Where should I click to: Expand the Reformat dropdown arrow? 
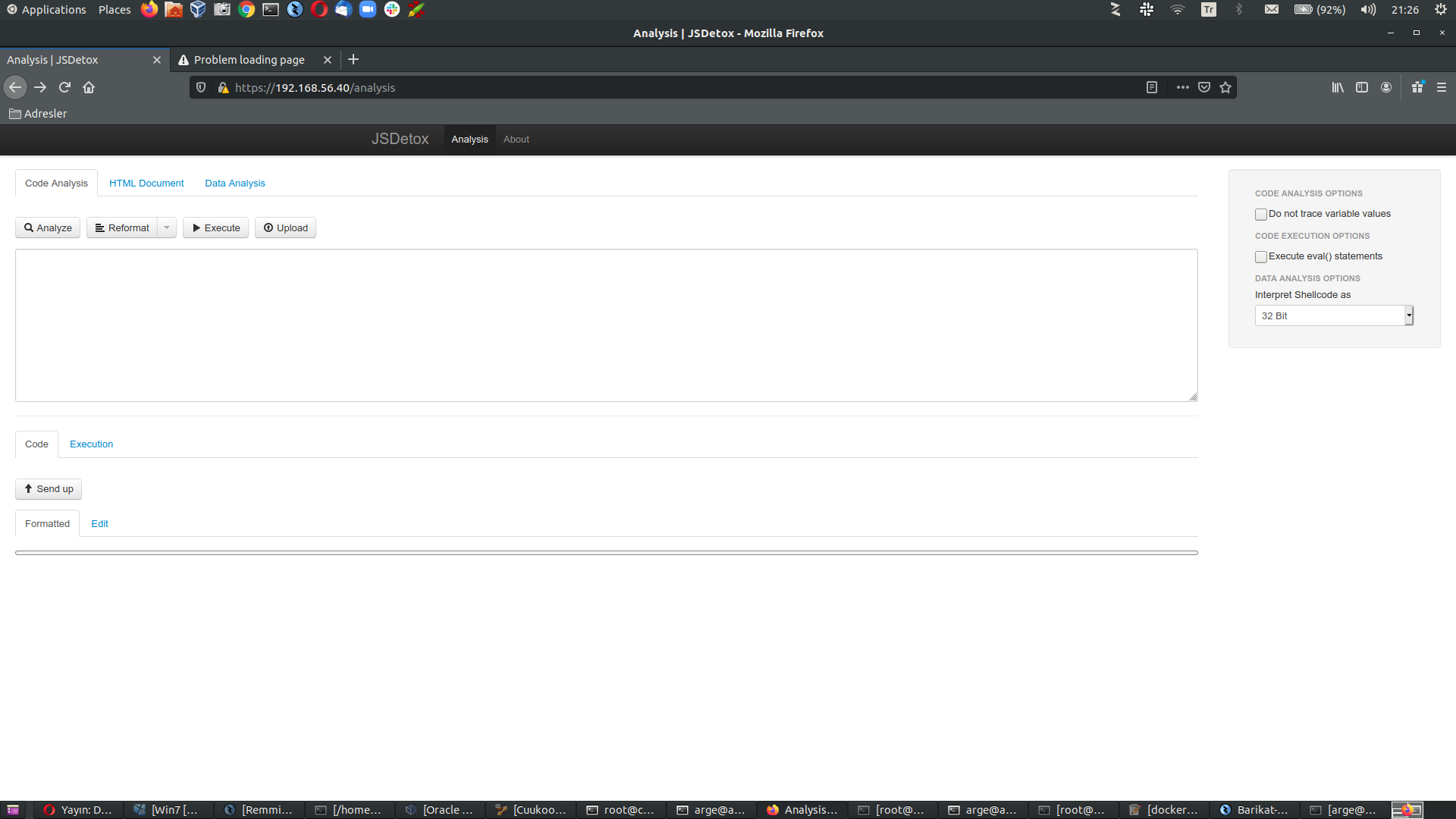point(167,227)
